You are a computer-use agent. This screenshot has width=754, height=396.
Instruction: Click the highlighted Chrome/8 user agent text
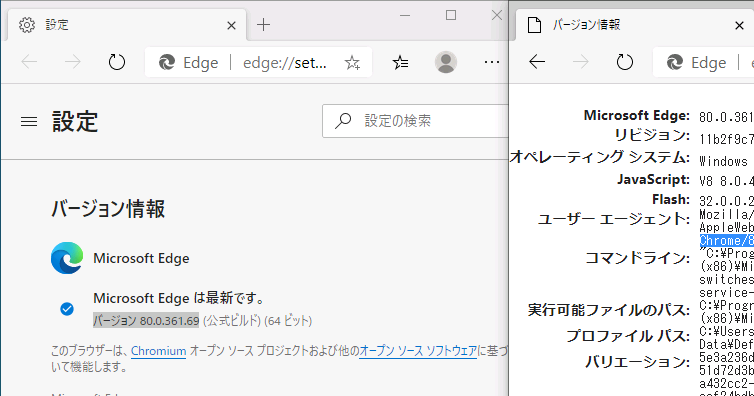pos(727,241)
